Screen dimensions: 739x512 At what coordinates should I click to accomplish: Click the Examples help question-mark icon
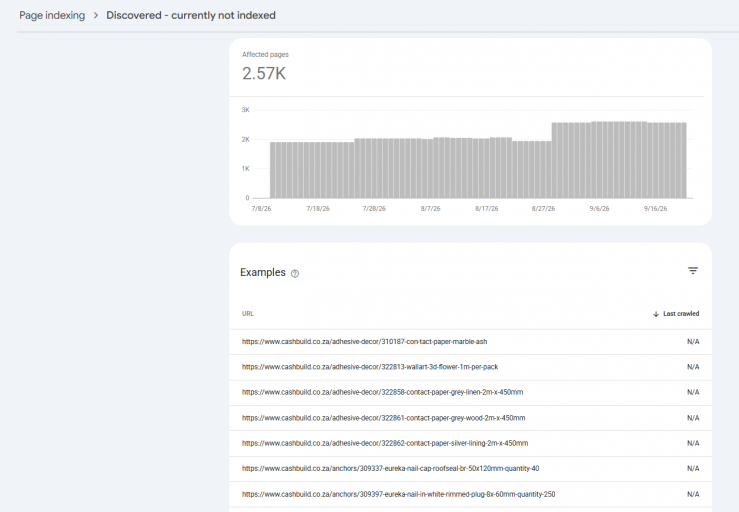click(295, 273)
